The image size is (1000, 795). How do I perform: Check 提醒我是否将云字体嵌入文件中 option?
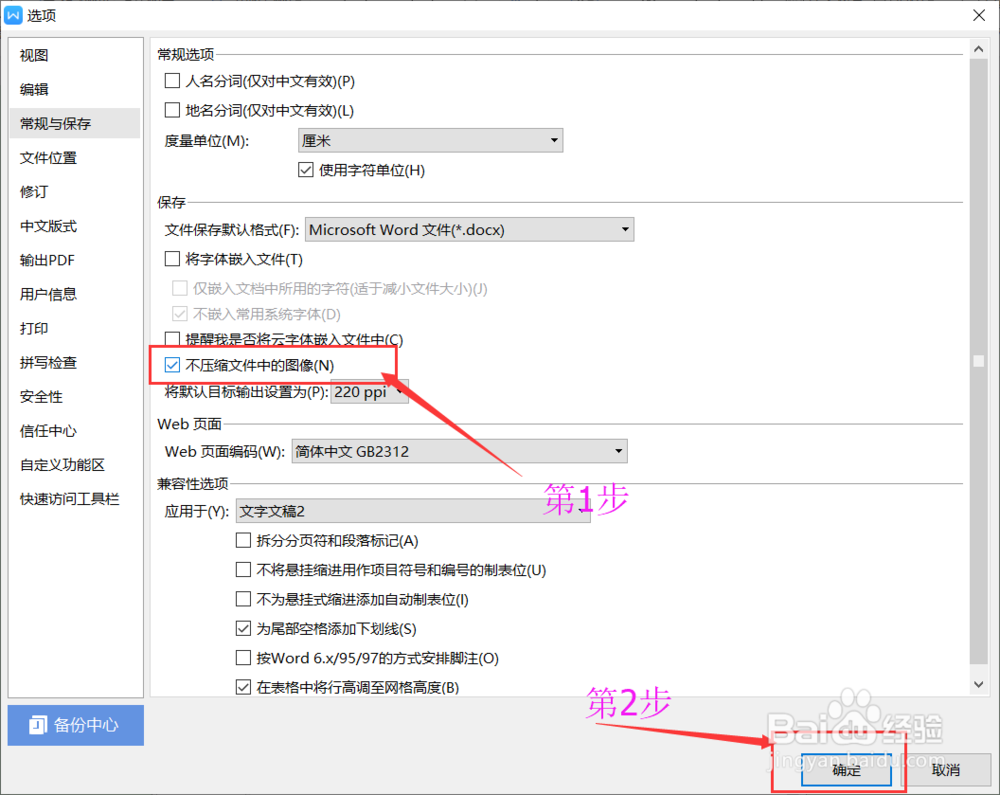(172, 339)
